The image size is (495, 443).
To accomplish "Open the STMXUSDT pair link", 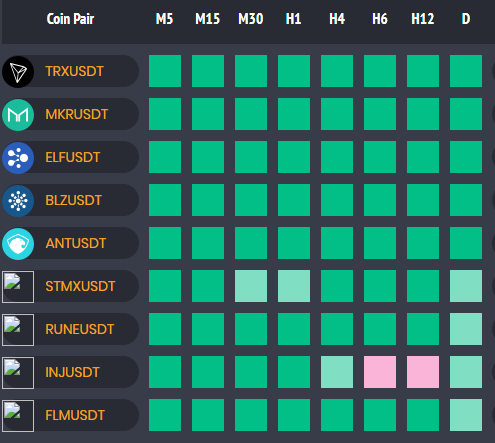I will click(80, 286).
